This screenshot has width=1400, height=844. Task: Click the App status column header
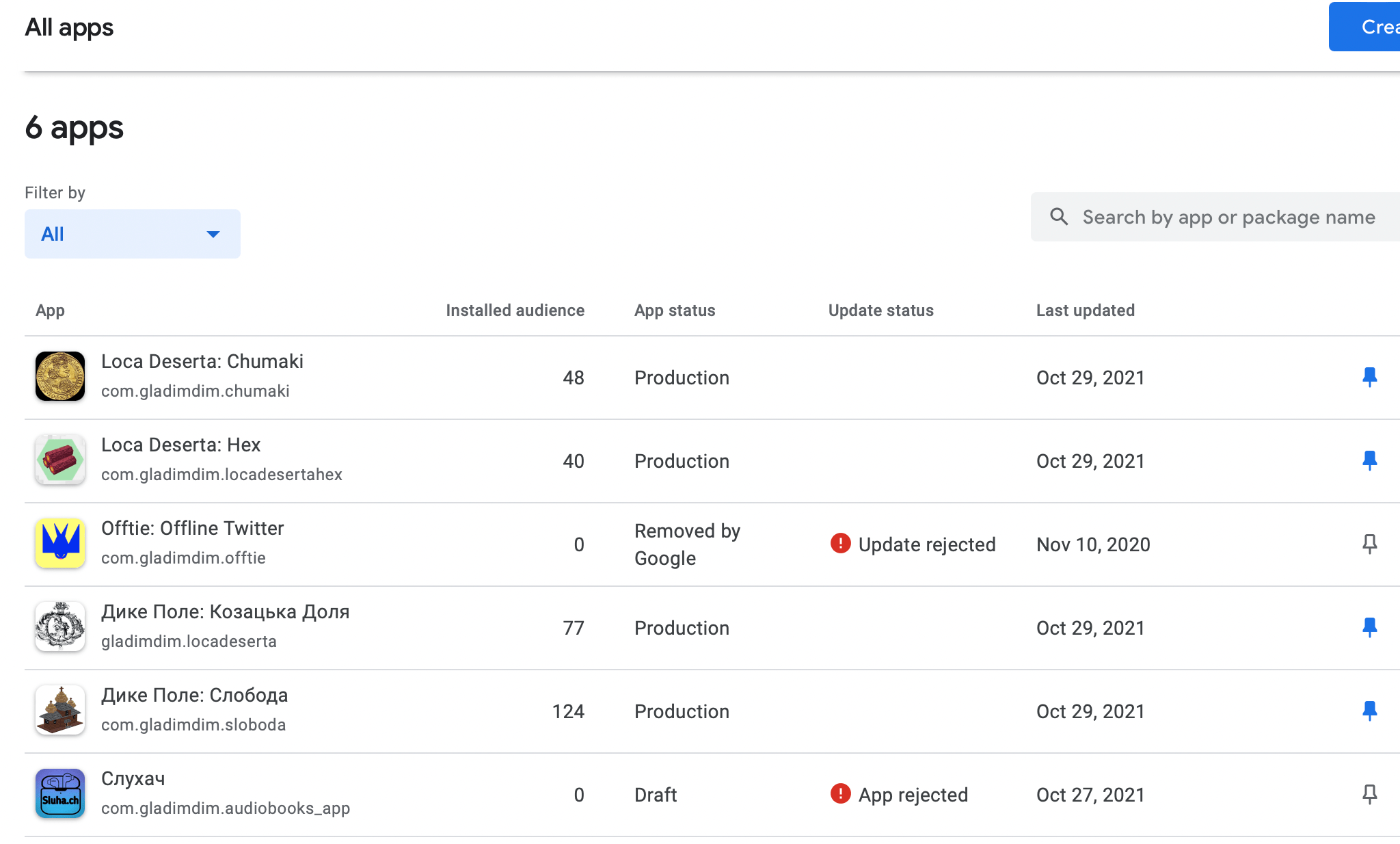[674, 310]
